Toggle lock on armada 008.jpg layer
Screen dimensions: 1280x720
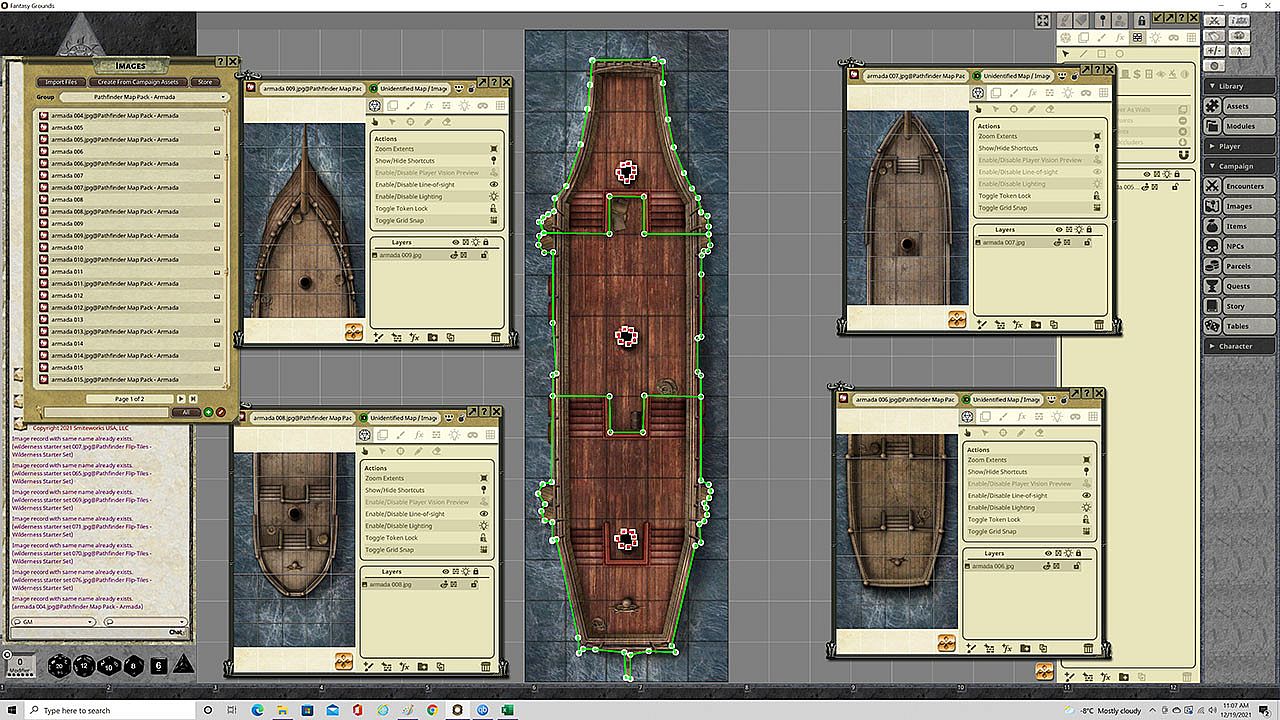(474, 584)
